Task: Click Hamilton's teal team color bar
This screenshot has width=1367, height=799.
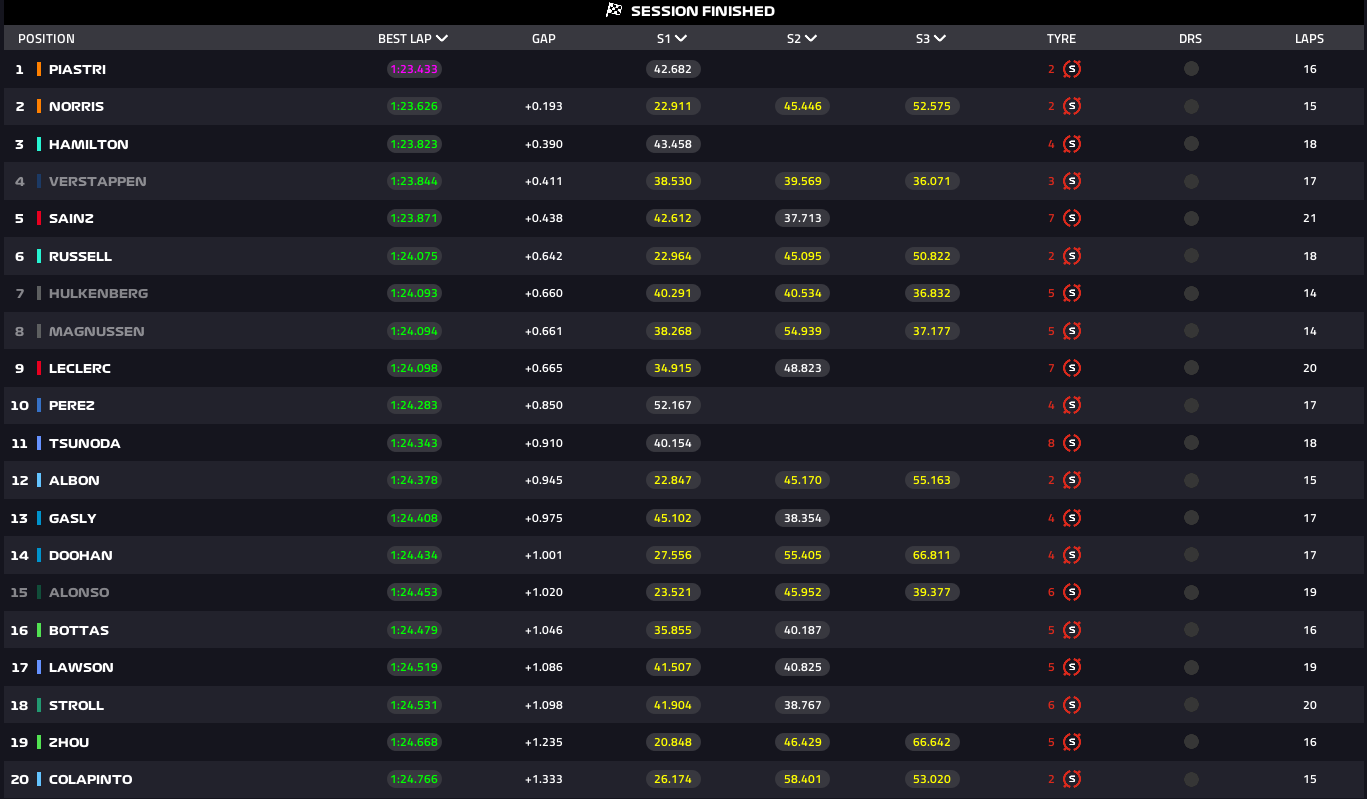Action: (39, 144)
